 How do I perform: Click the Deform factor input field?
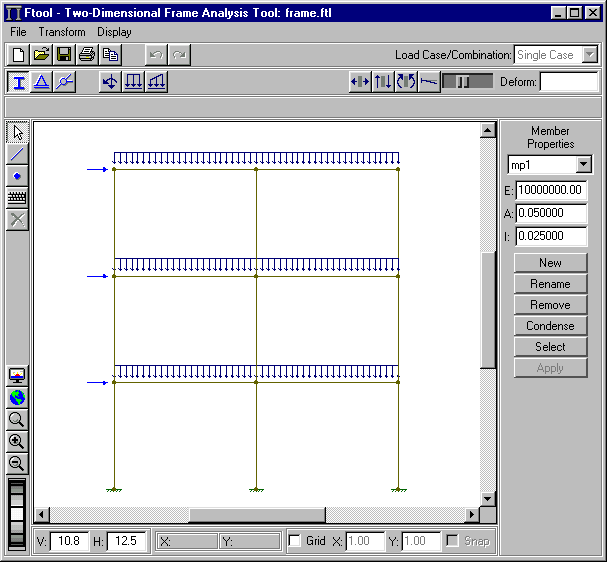click(x=569, y=82)
